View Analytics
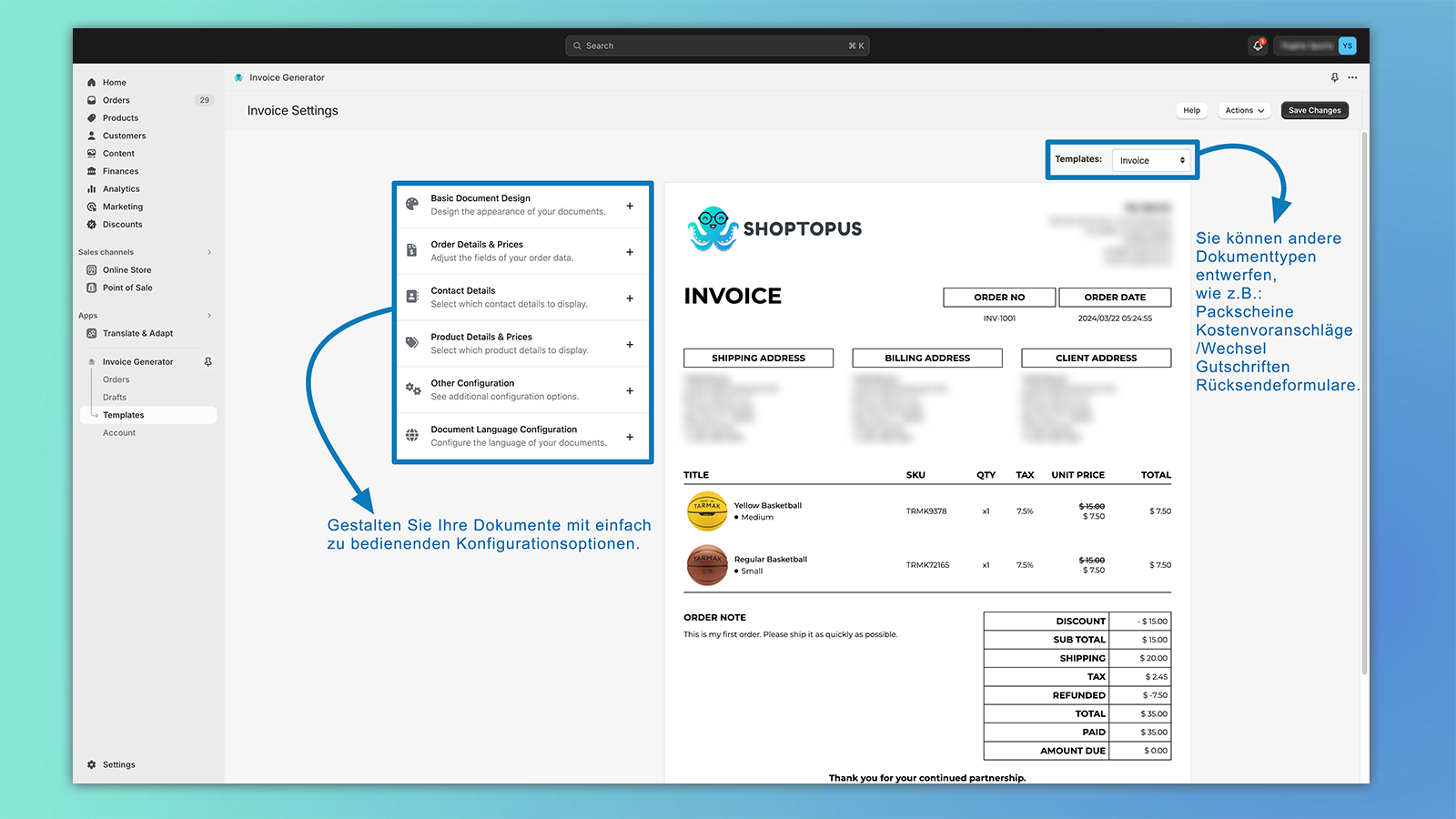This screenshot has width=1456, height=819. point(121,189)
